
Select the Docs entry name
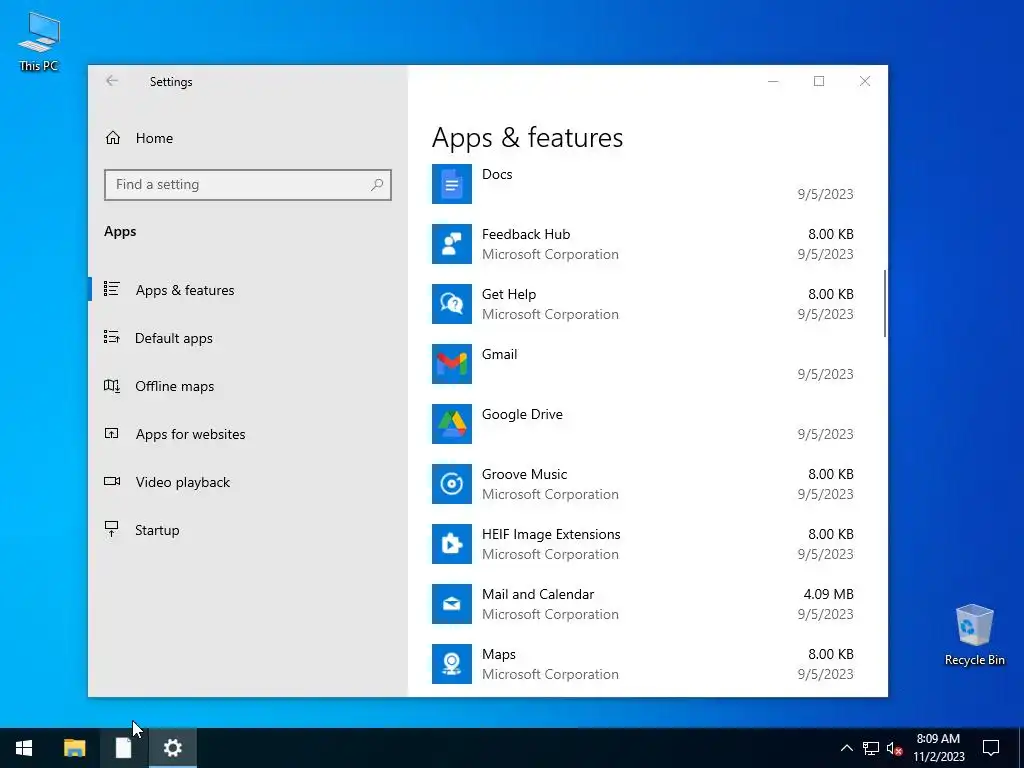coord(497,174)
